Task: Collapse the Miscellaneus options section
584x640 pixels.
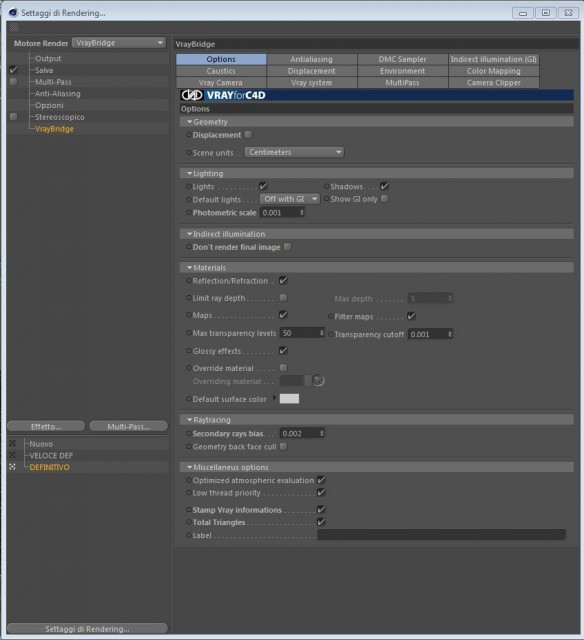Action: [189, 467]
